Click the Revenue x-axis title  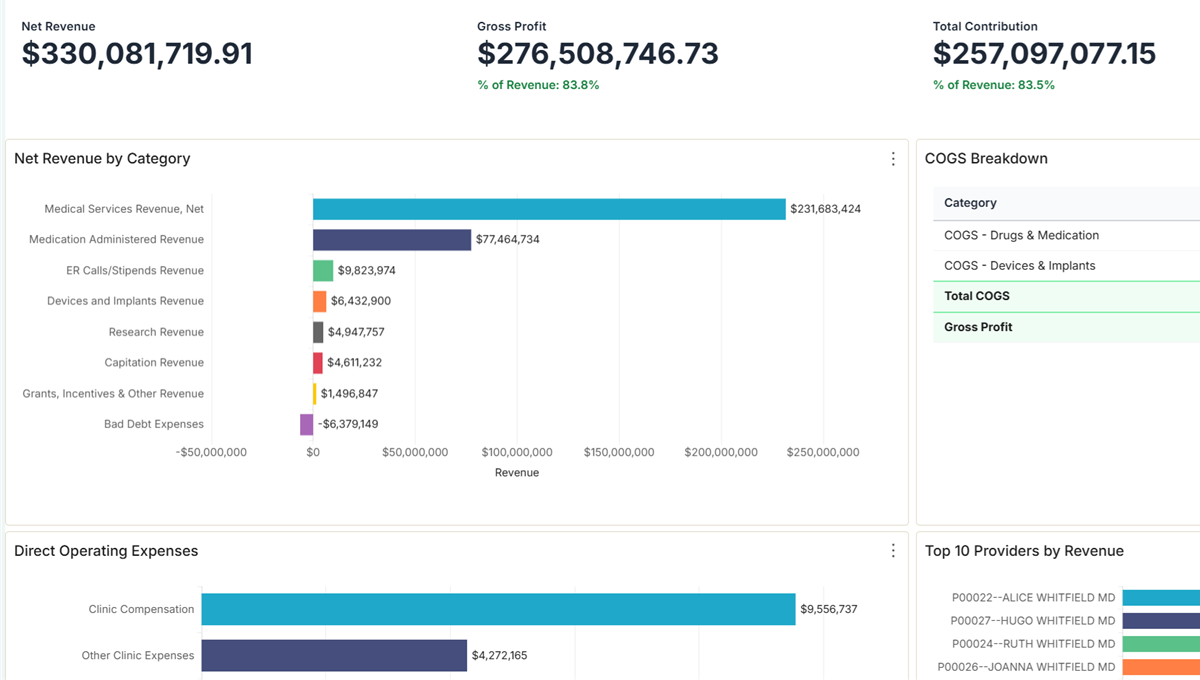[517, 473]
